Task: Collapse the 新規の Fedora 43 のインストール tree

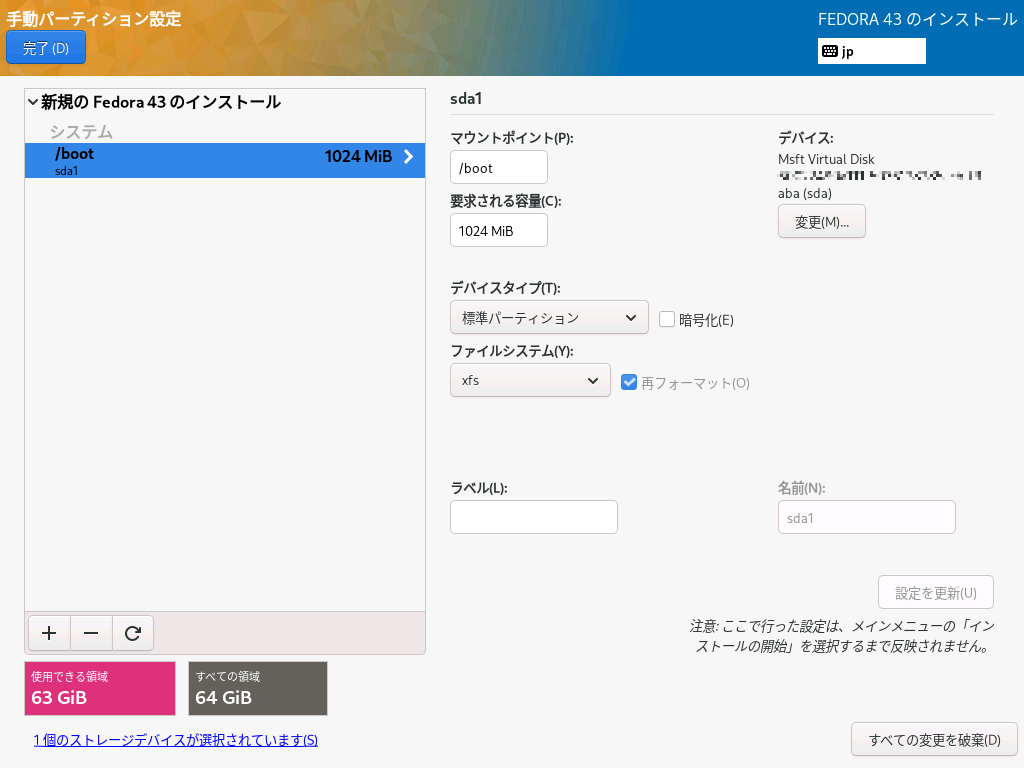Action: click(33, 102)
